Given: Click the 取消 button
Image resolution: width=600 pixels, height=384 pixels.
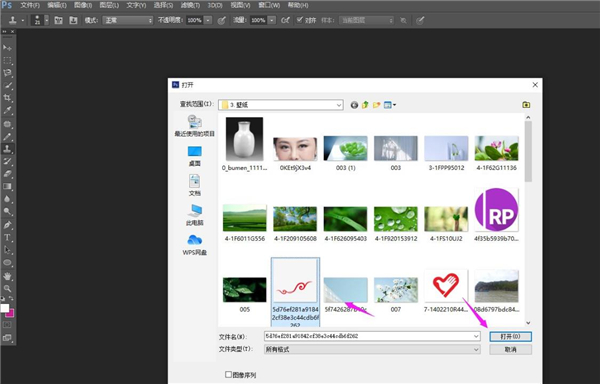Looking at the screenshot, I should [510, 350].
